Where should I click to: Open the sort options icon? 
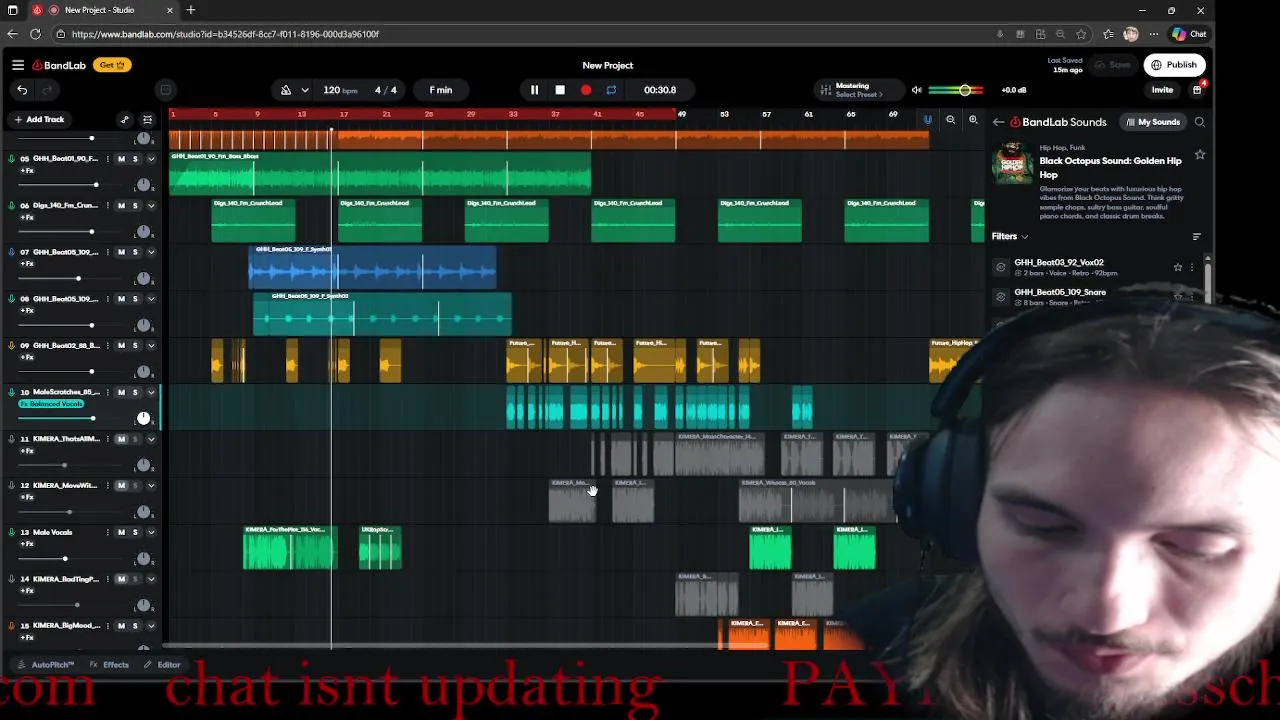pyautogui.click(x=1196, y=236)
